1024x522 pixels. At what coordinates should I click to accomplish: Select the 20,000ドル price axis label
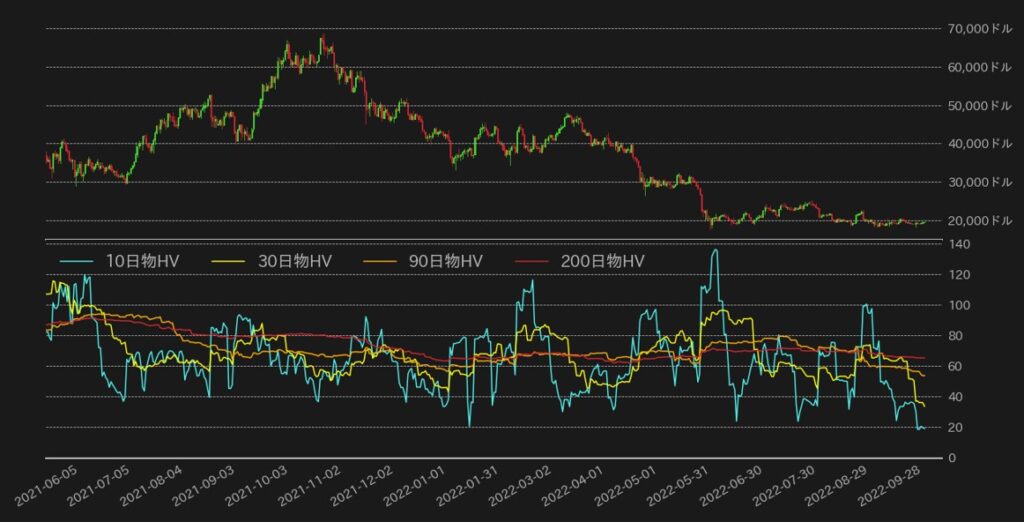pyautogui.click(x=980, y=220)
